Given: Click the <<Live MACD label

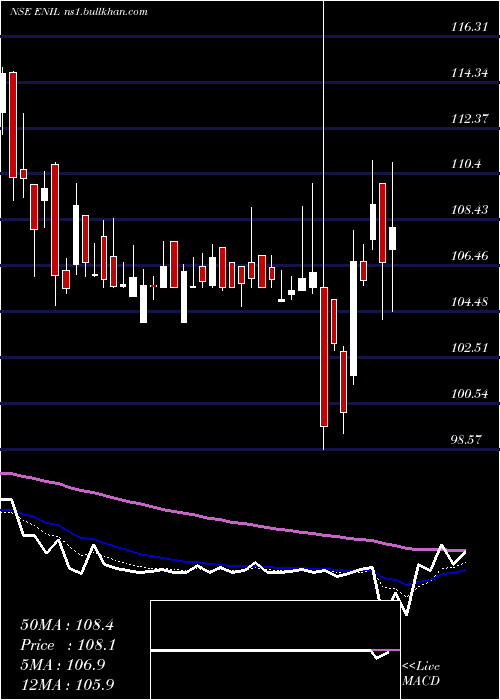Looking at the screenshot, I should (x=421, y=673).
